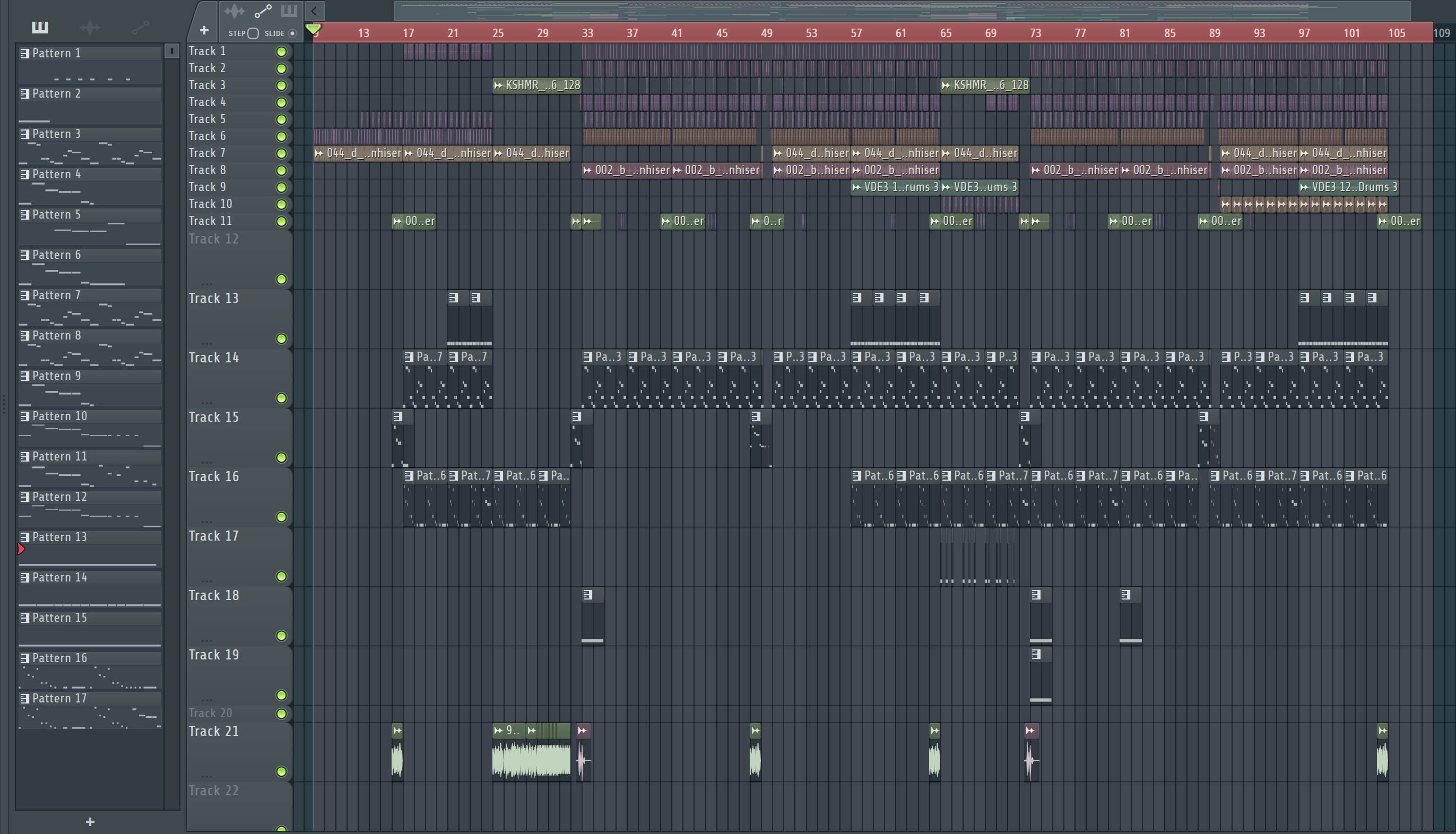Click the dimmed Track 12 name label
This screenshot has width=1456, height=834.
point(213,239)
